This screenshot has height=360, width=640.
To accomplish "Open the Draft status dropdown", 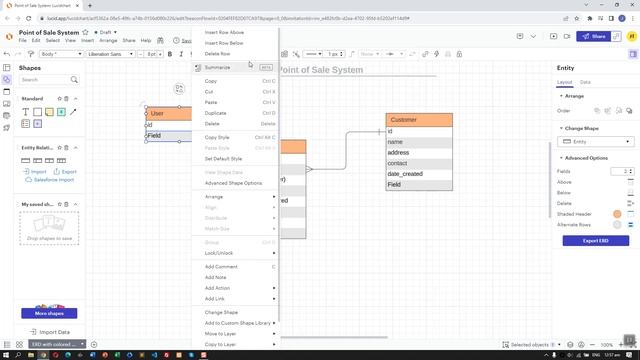I will coord(106,32).
